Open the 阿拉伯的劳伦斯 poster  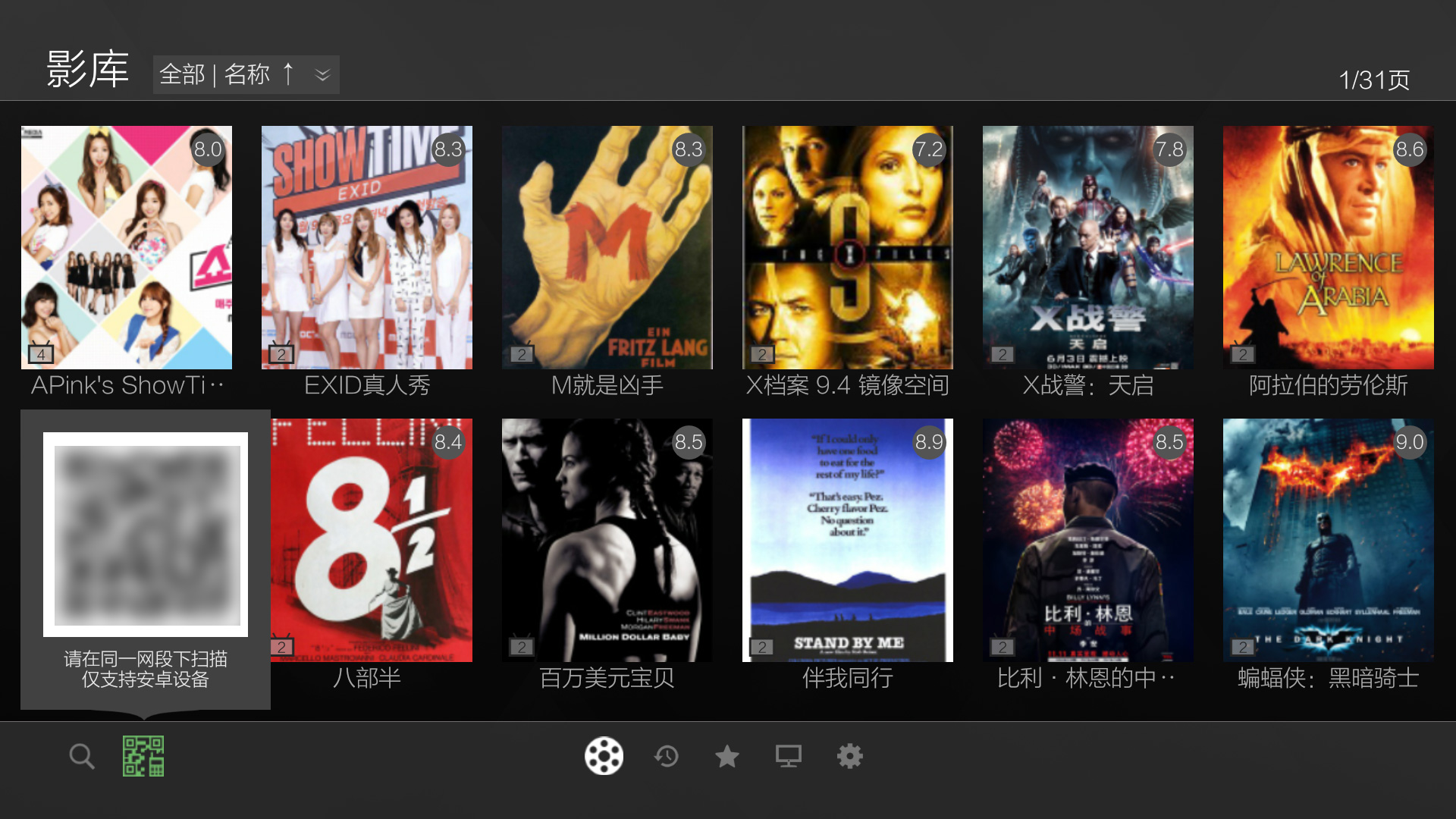pos(1329,247)
